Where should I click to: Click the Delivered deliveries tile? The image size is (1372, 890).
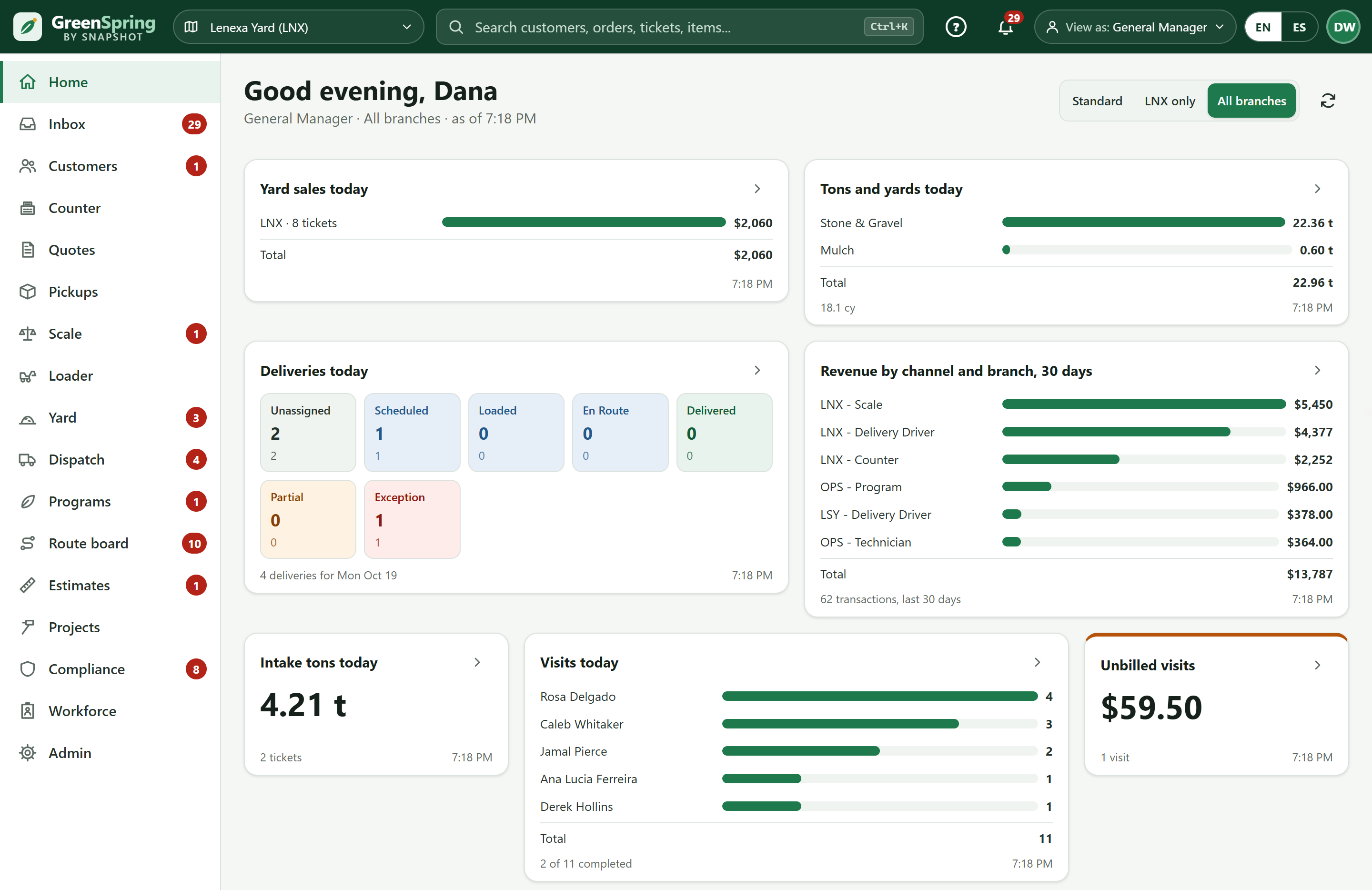[x=724, y=432]
